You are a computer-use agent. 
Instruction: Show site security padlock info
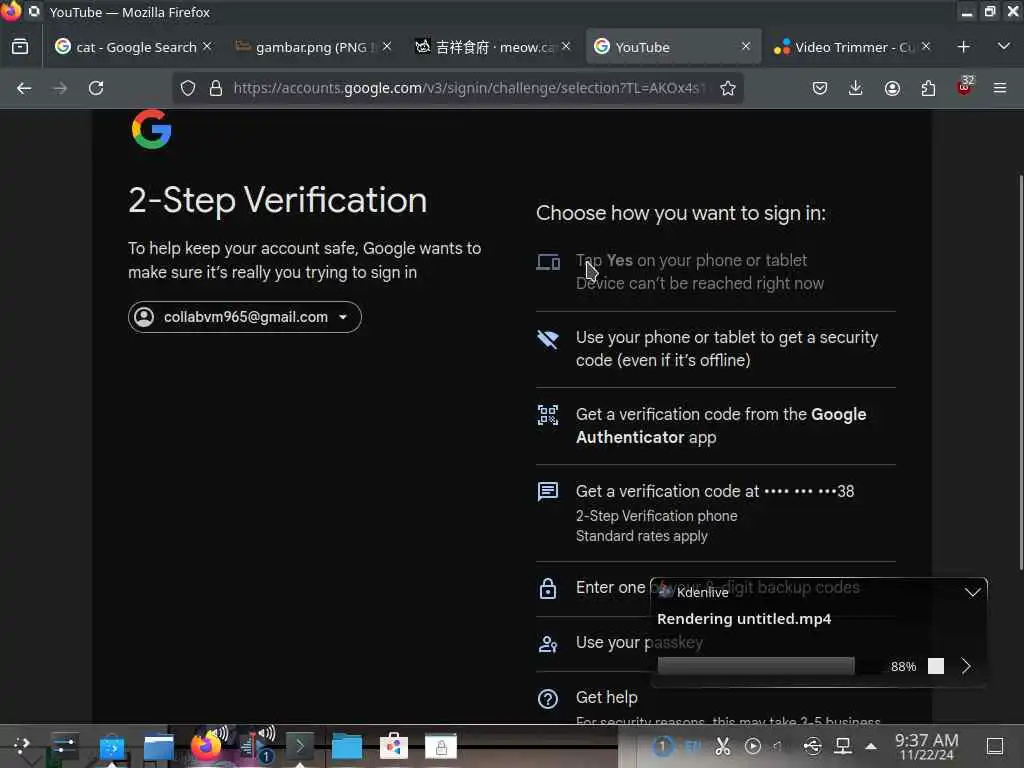[x=216, y=88]
